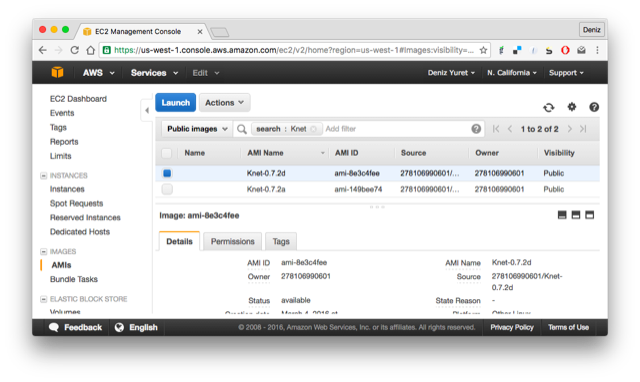Maximize the details pane layout

(x=589, y=215)
